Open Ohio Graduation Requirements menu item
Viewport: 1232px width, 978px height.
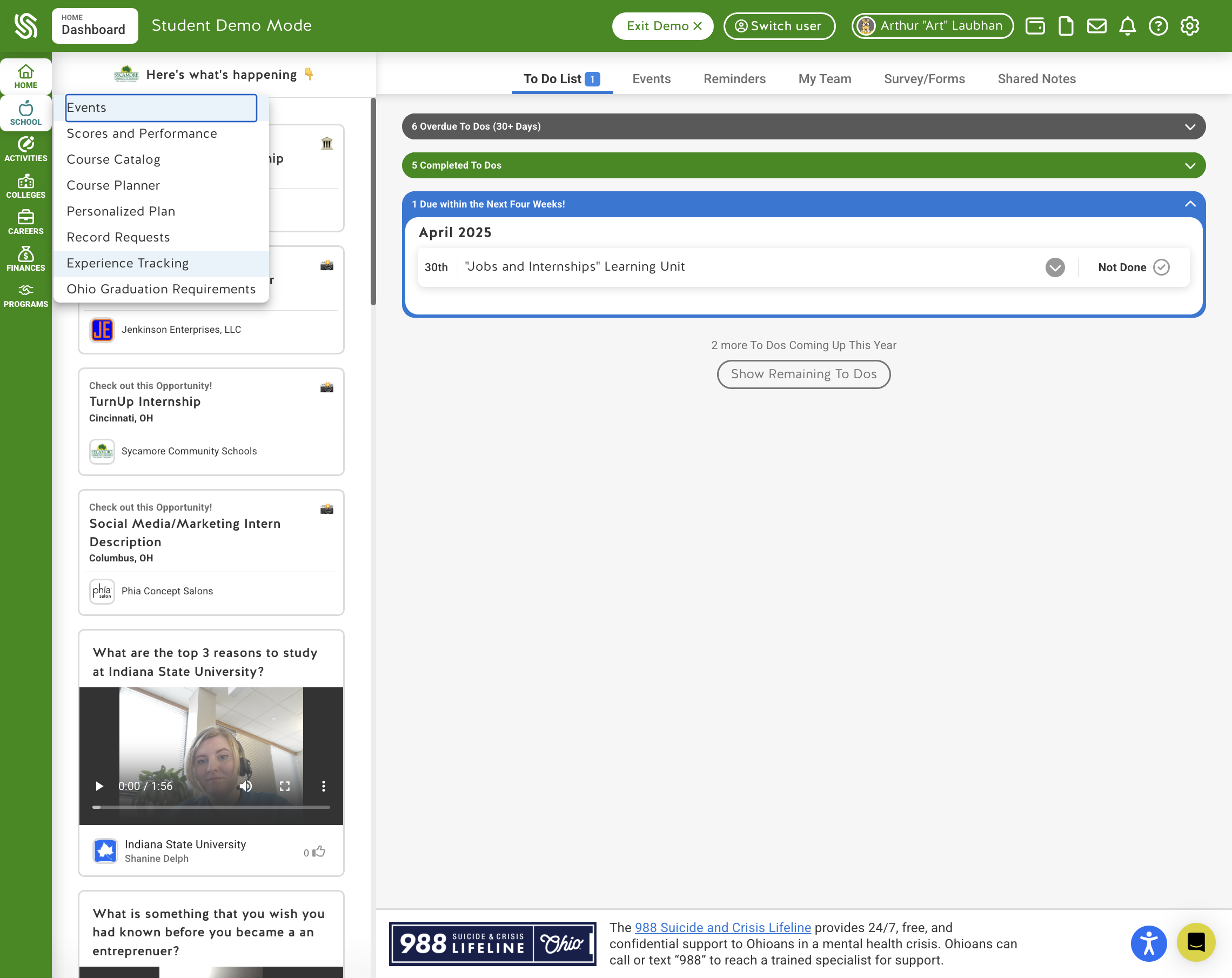[x=161, y=289]
